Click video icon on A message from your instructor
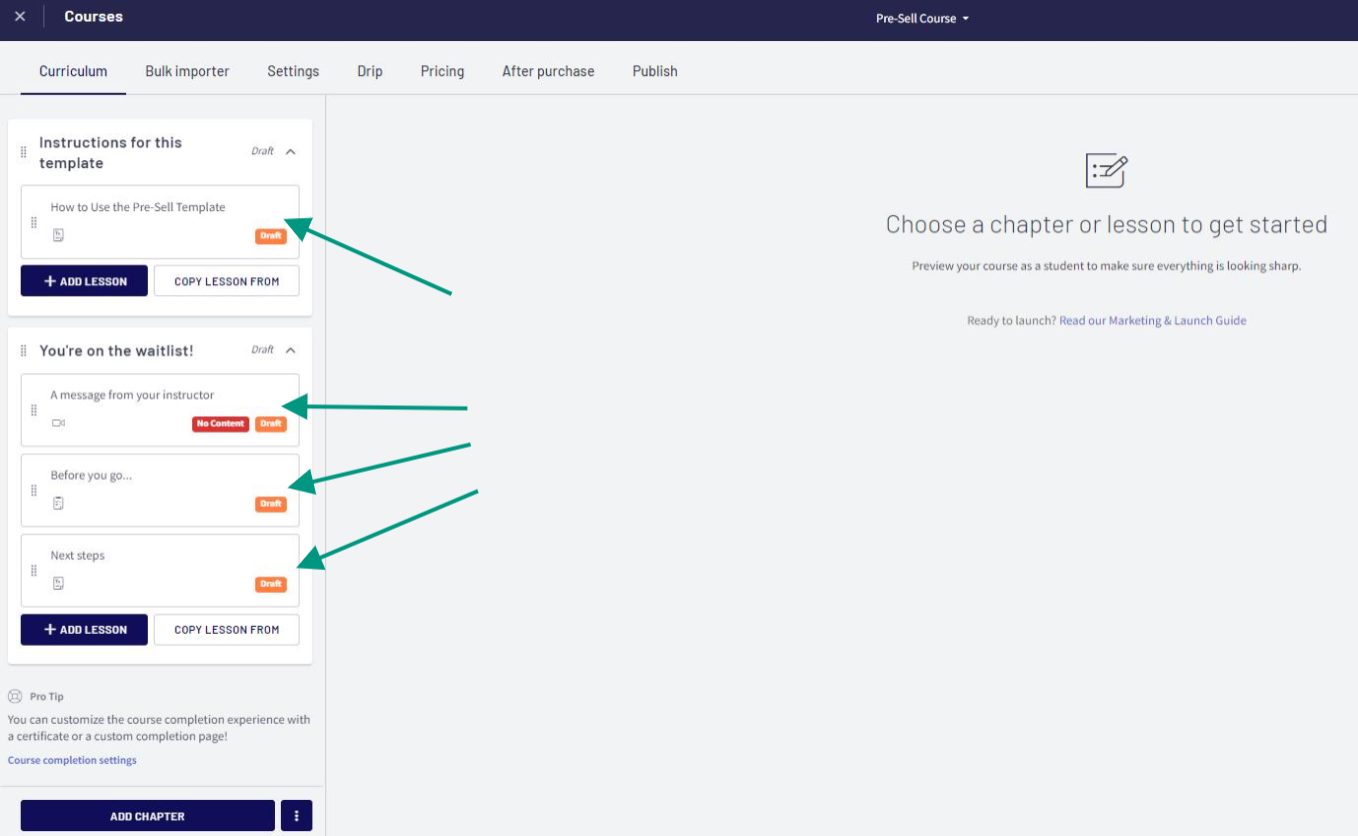This screenshot has height=836, width=1358. point(58,423)
